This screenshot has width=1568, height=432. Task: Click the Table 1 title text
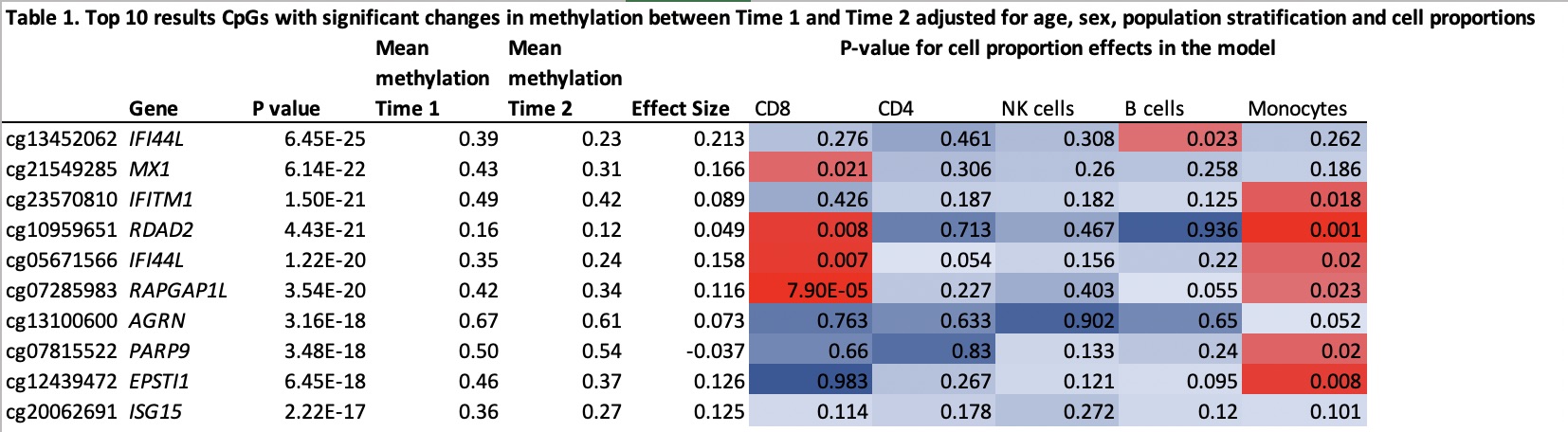[x=770, y=17]
